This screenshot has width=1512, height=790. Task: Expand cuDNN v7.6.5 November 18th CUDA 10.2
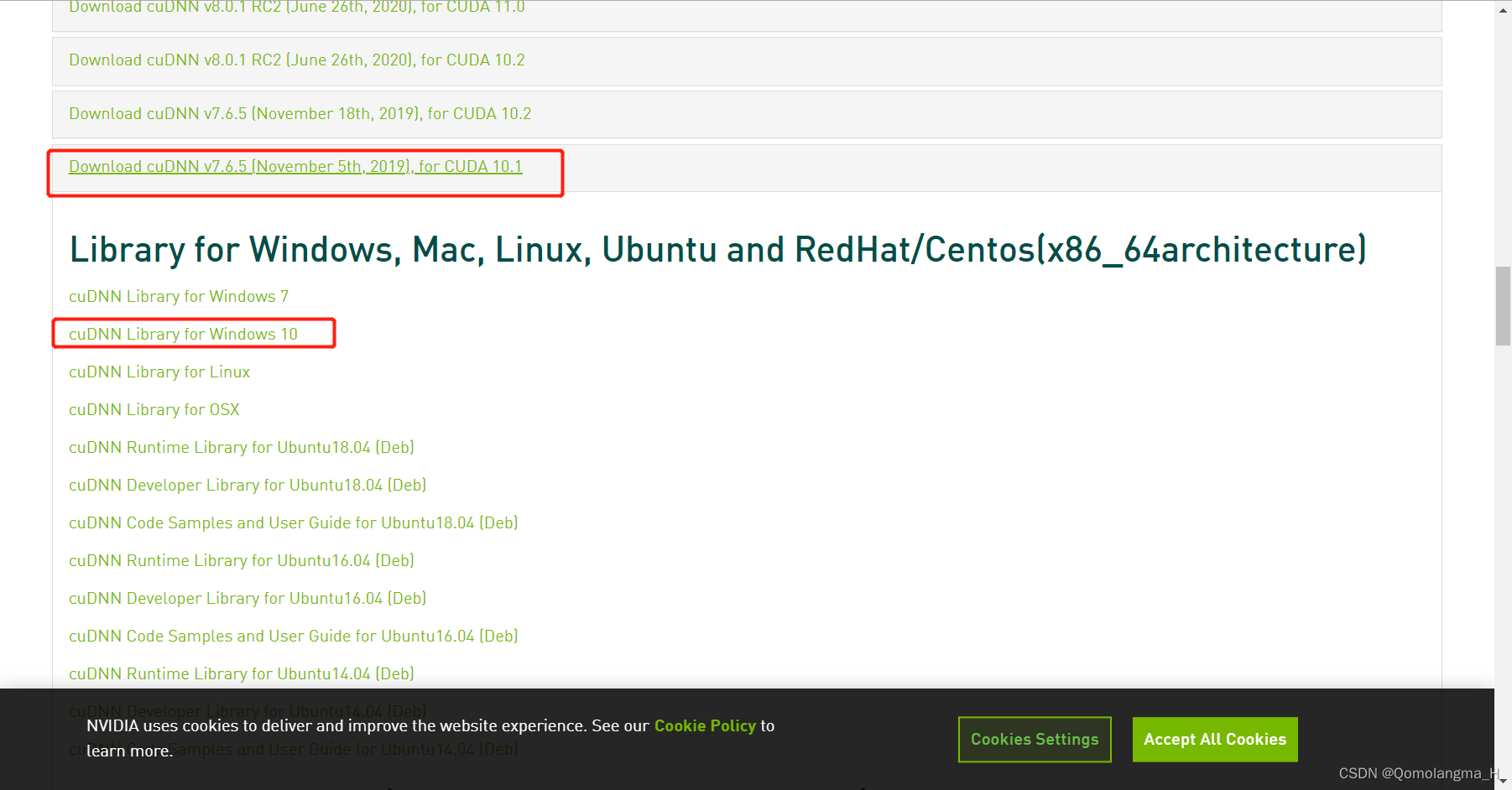[300, 114]
